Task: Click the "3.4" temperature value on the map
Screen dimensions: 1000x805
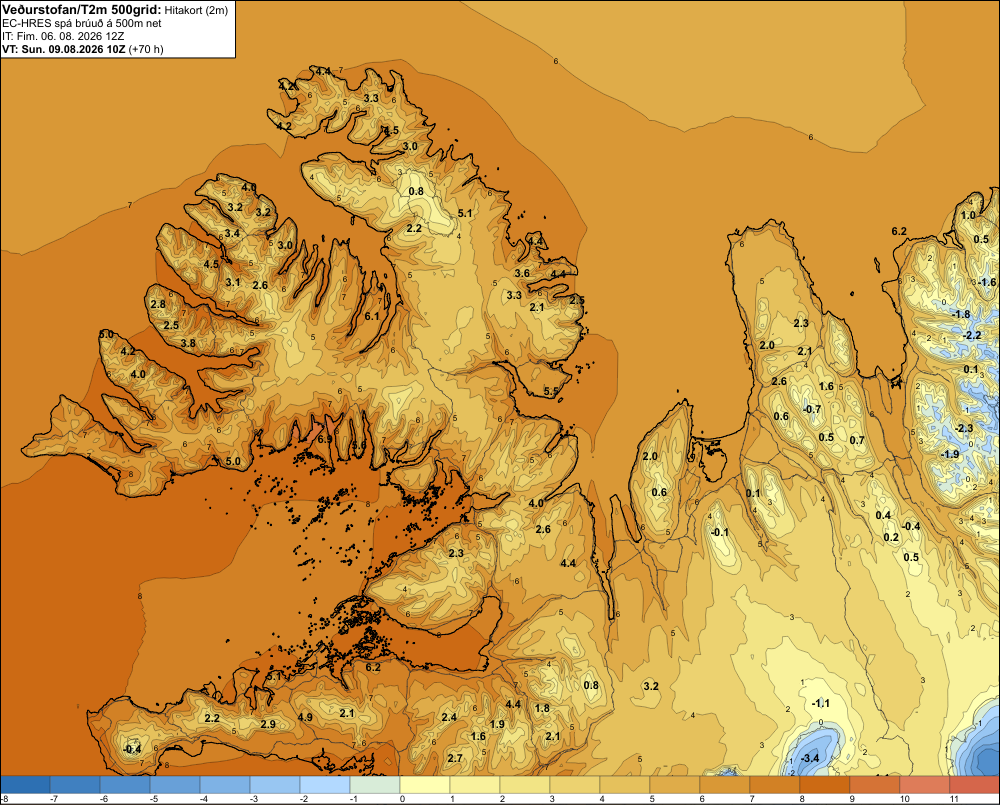Action: (x=232, y=233)
